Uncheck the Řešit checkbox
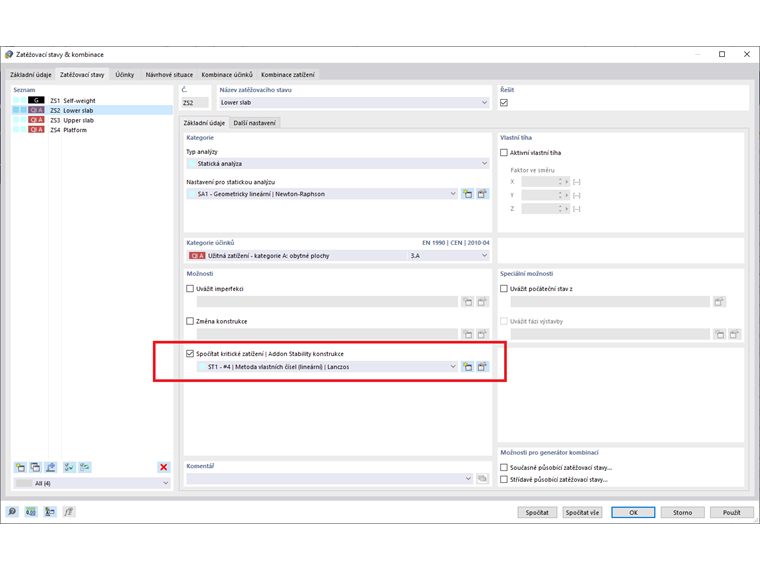 coord(504,103)
